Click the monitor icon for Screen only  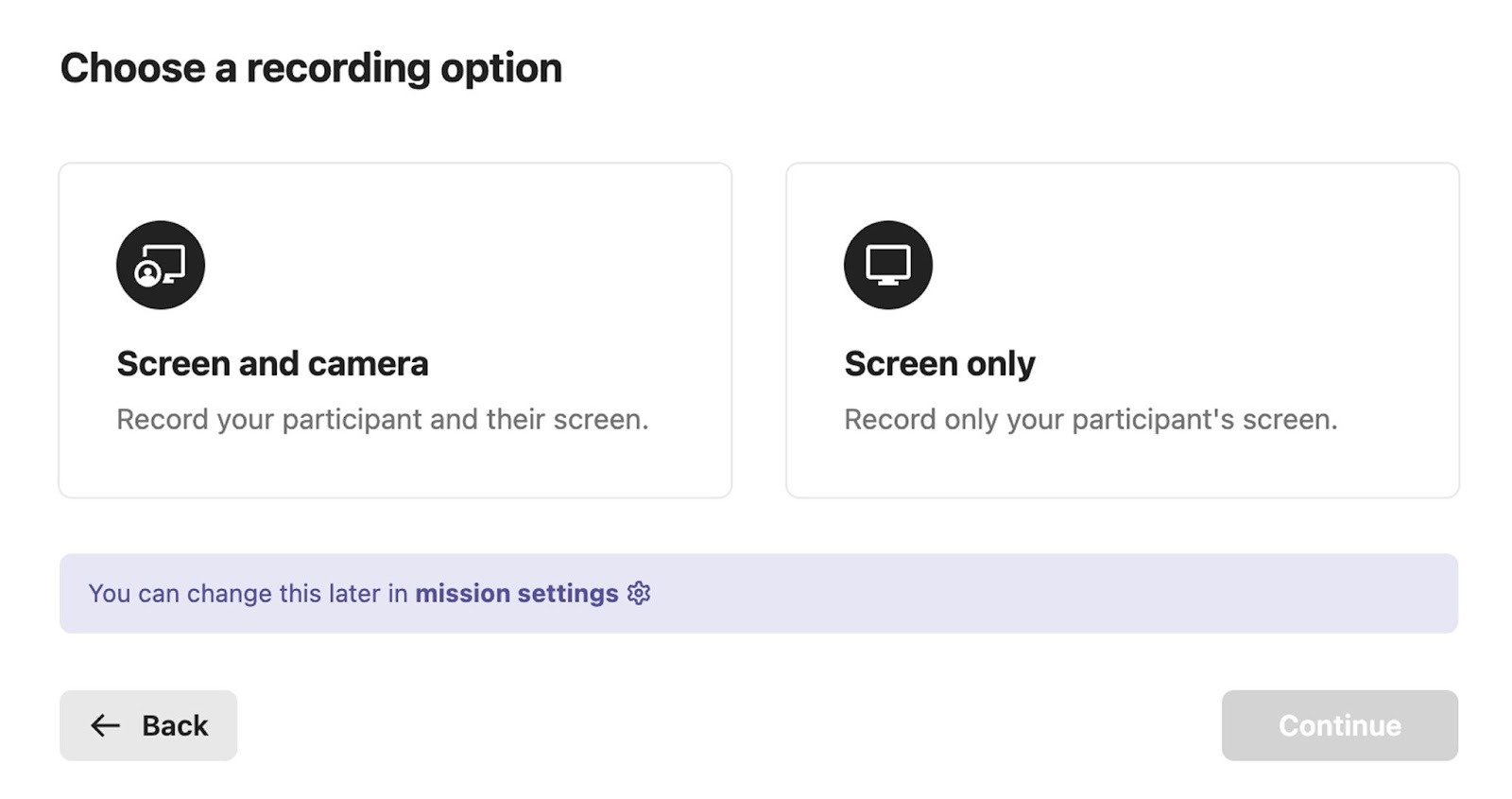[887, 265]
